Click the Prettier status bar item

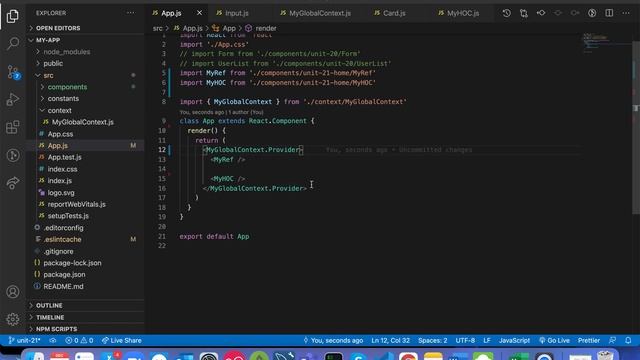[589, 340]
